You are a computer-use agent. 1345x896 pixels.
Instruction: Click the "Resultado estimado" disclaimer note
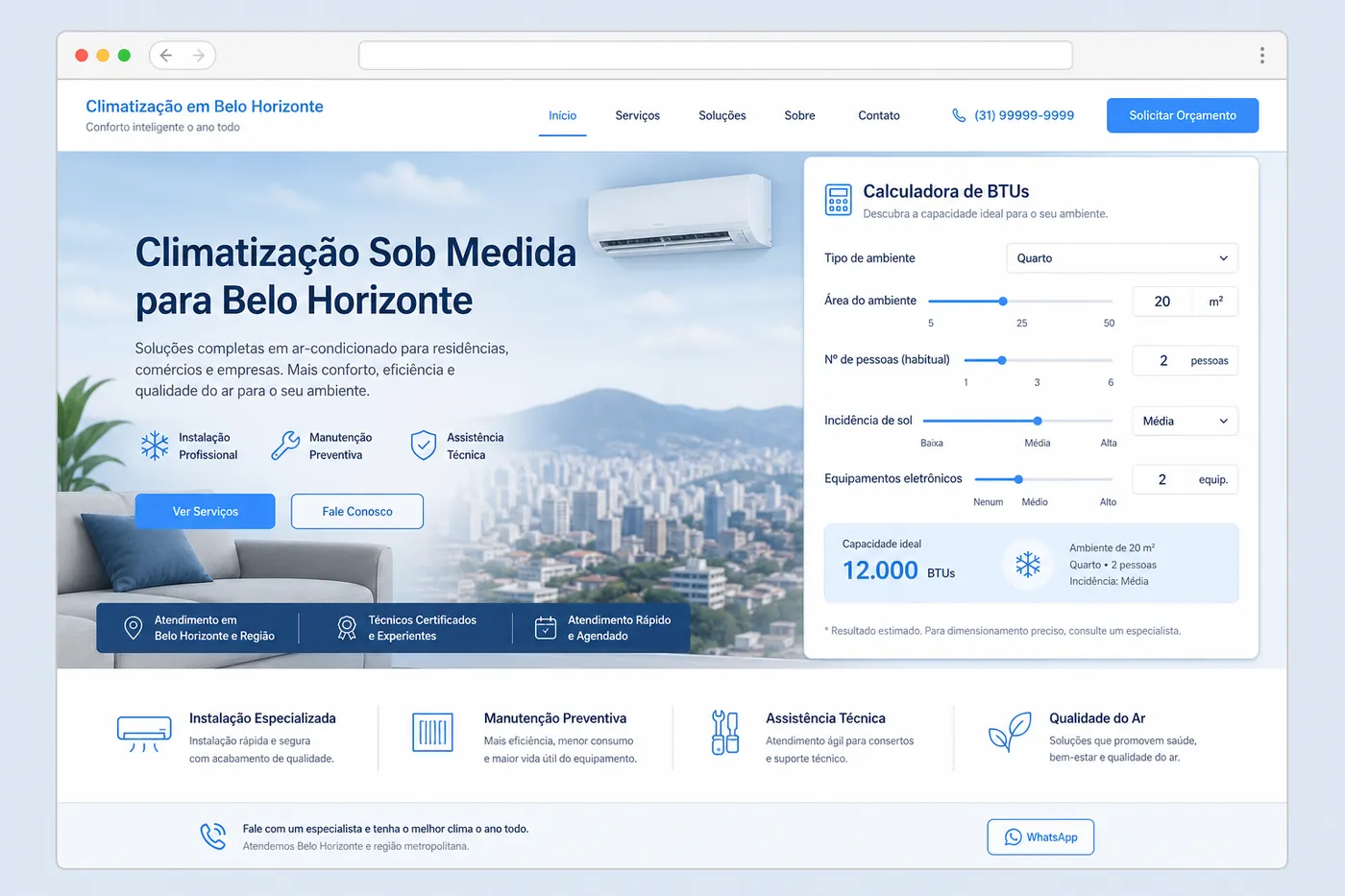[x=1003, y=631]
